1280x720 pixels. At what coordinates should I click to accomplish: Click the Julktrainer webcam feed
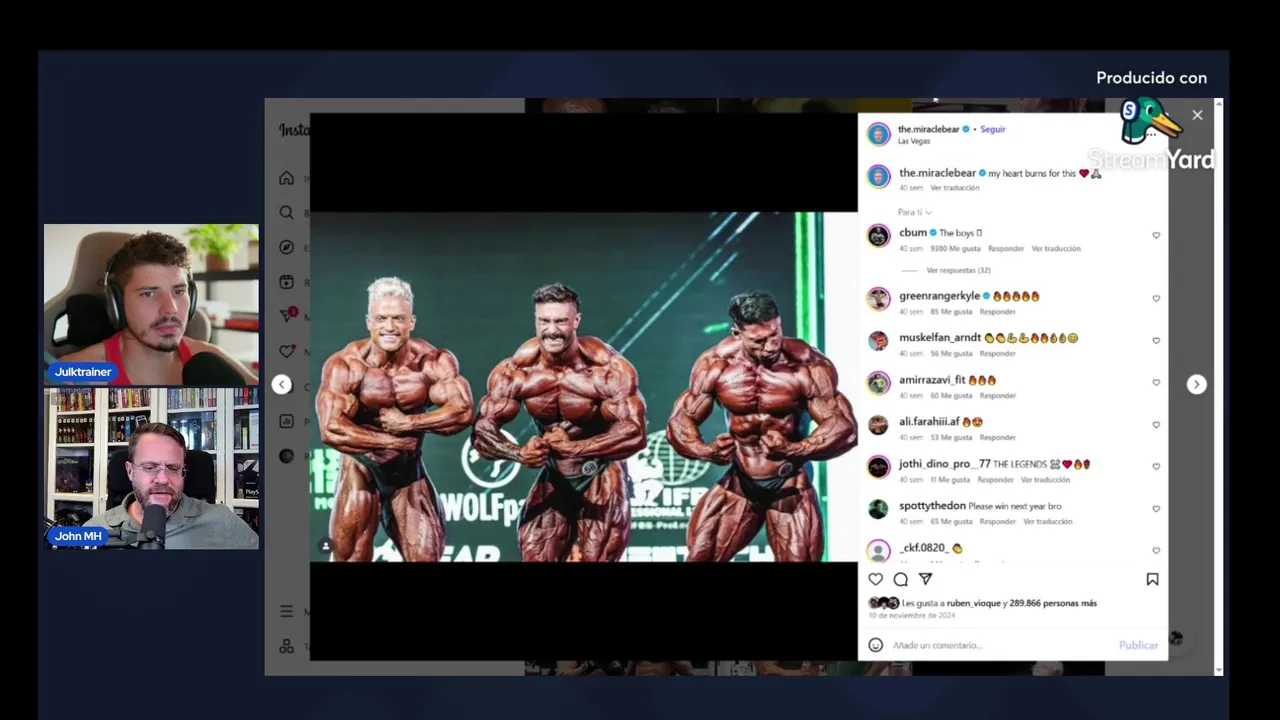(151, 305)
